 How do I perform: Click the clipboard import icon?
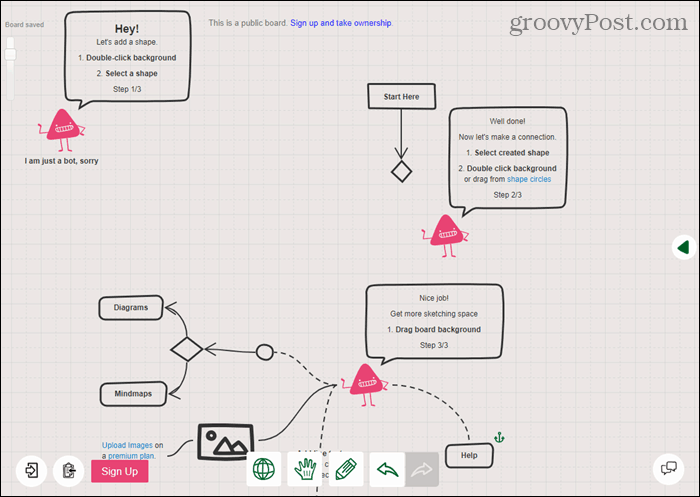(68, 471)
